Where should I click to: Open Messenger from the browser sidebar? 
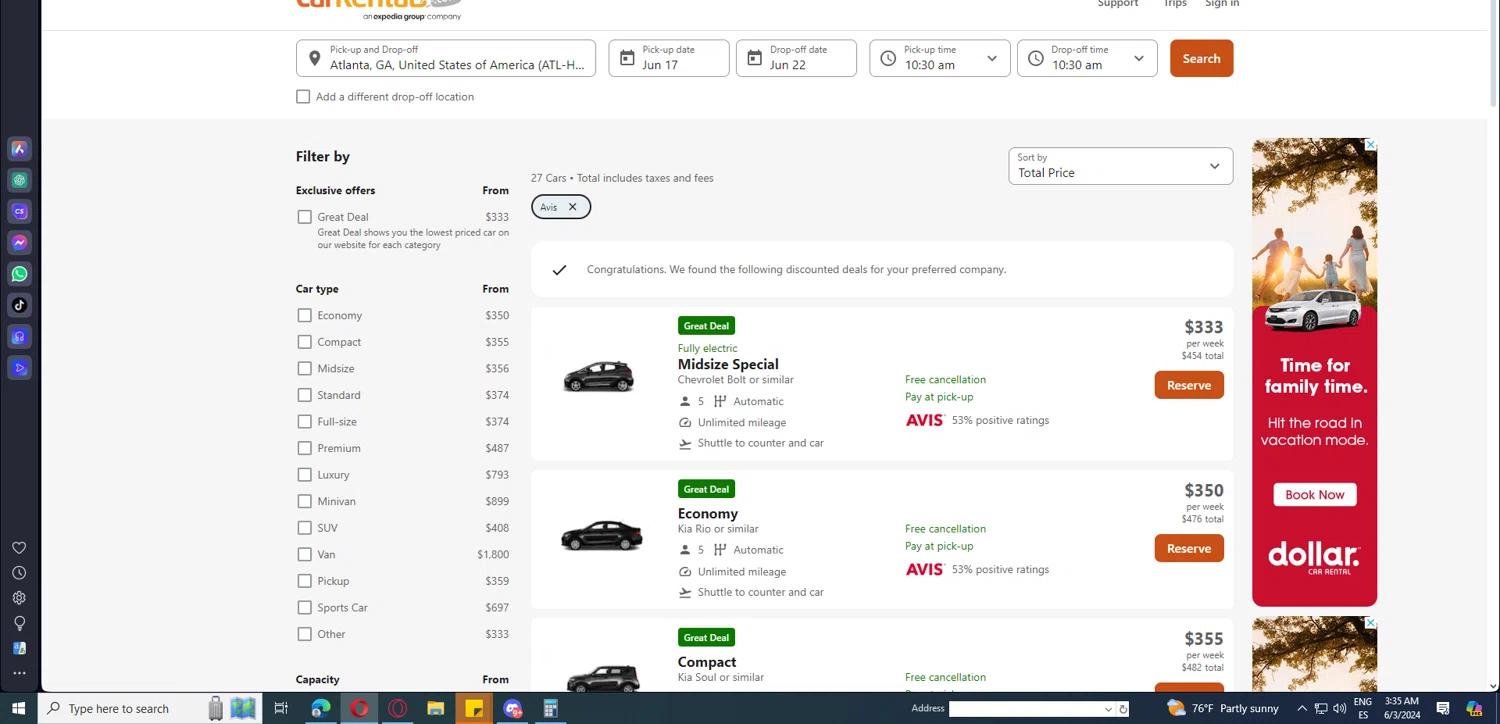pyautogui.click(x=19, y=243)
